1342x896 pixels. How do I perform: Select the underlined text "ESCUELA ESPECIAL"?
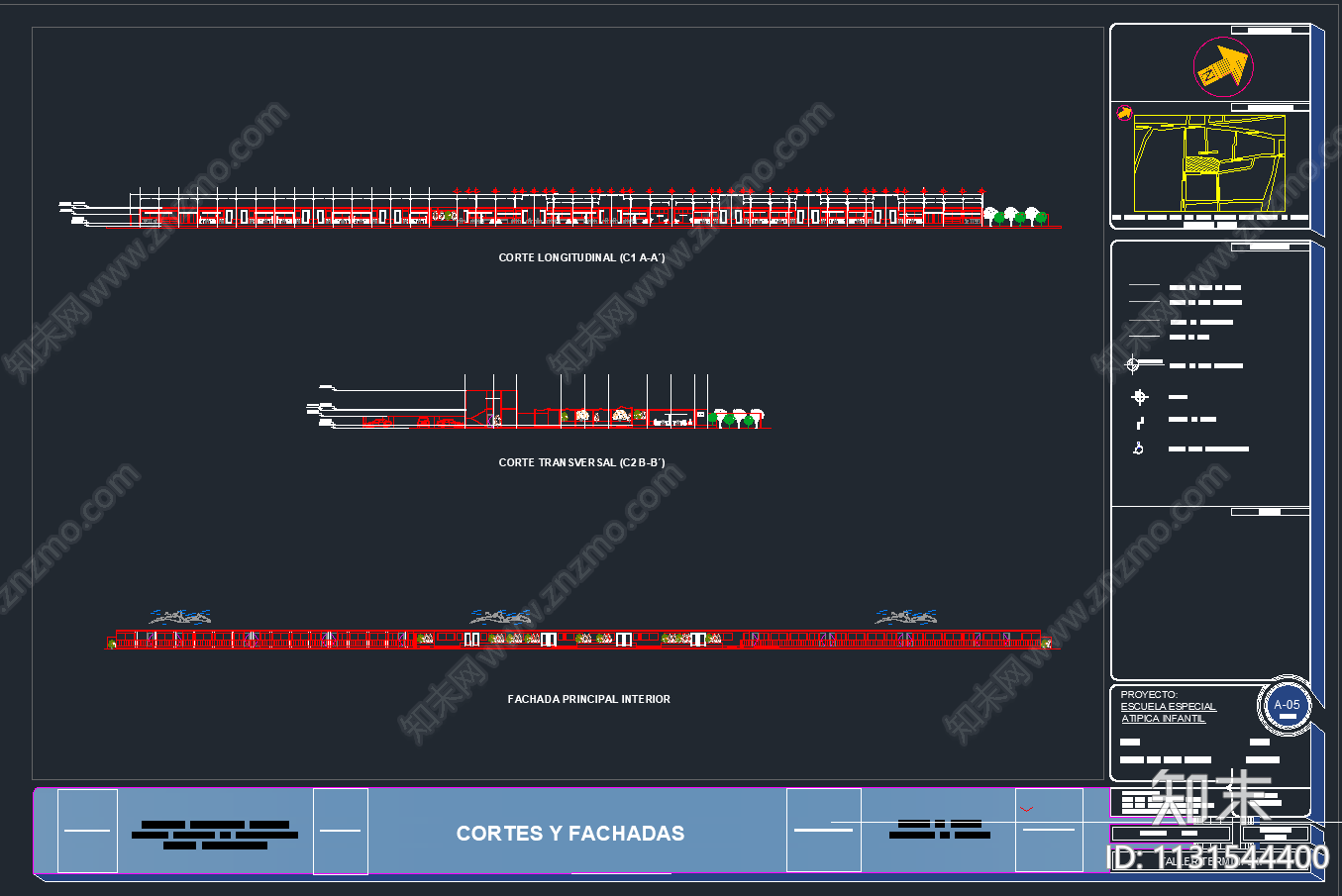pos(1168,707)
